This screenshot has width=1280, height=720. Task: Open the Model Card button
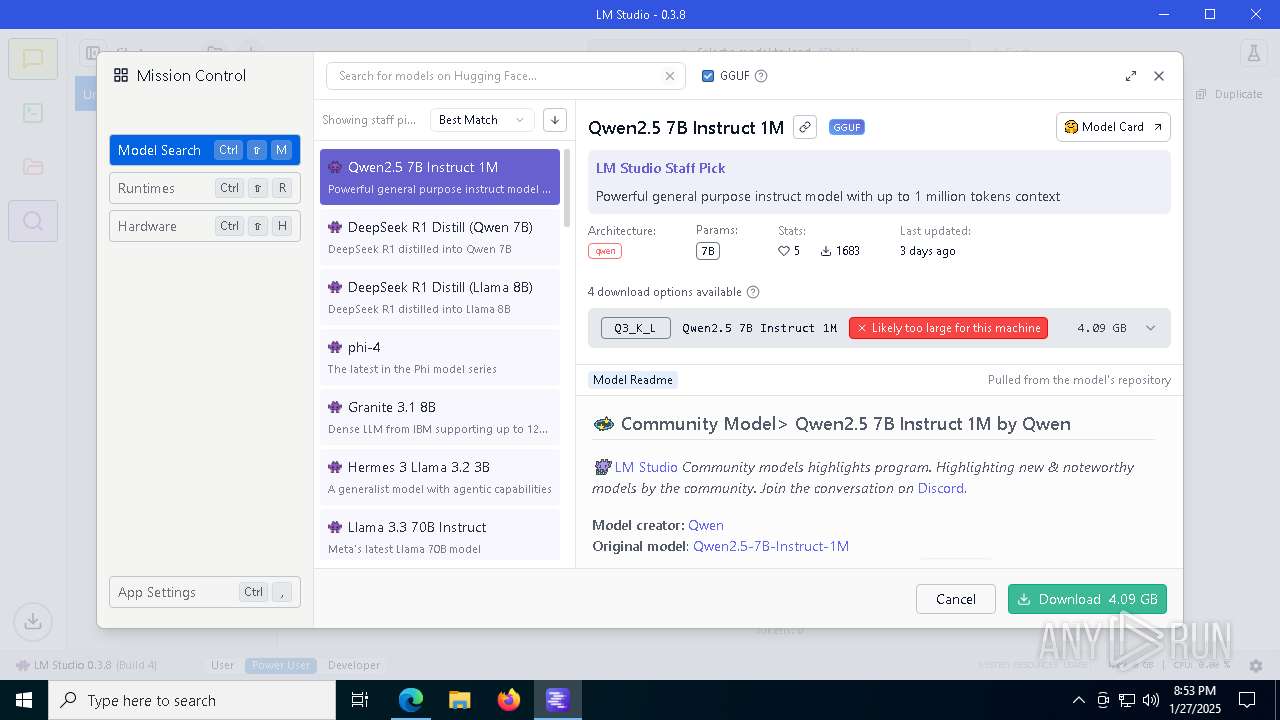[1113, 127]
